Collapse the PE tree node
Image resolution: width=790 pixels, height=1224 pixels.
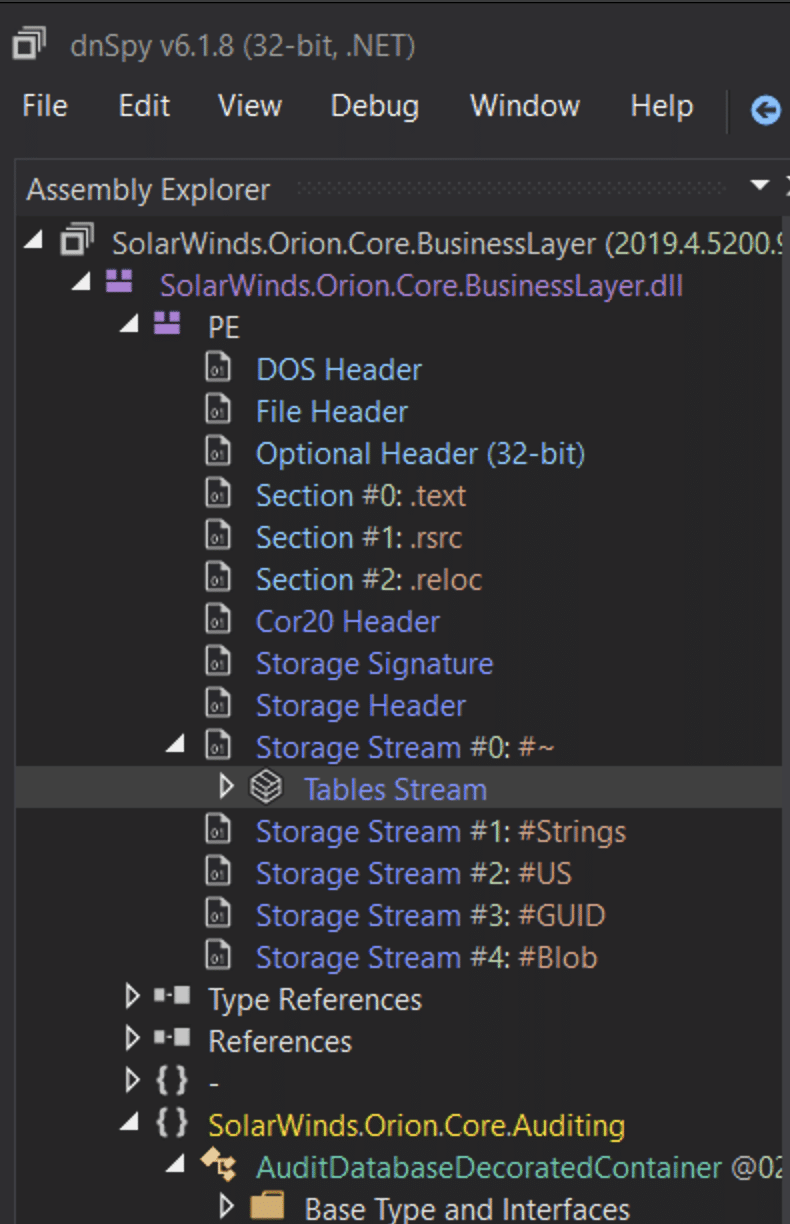(128, 326)
